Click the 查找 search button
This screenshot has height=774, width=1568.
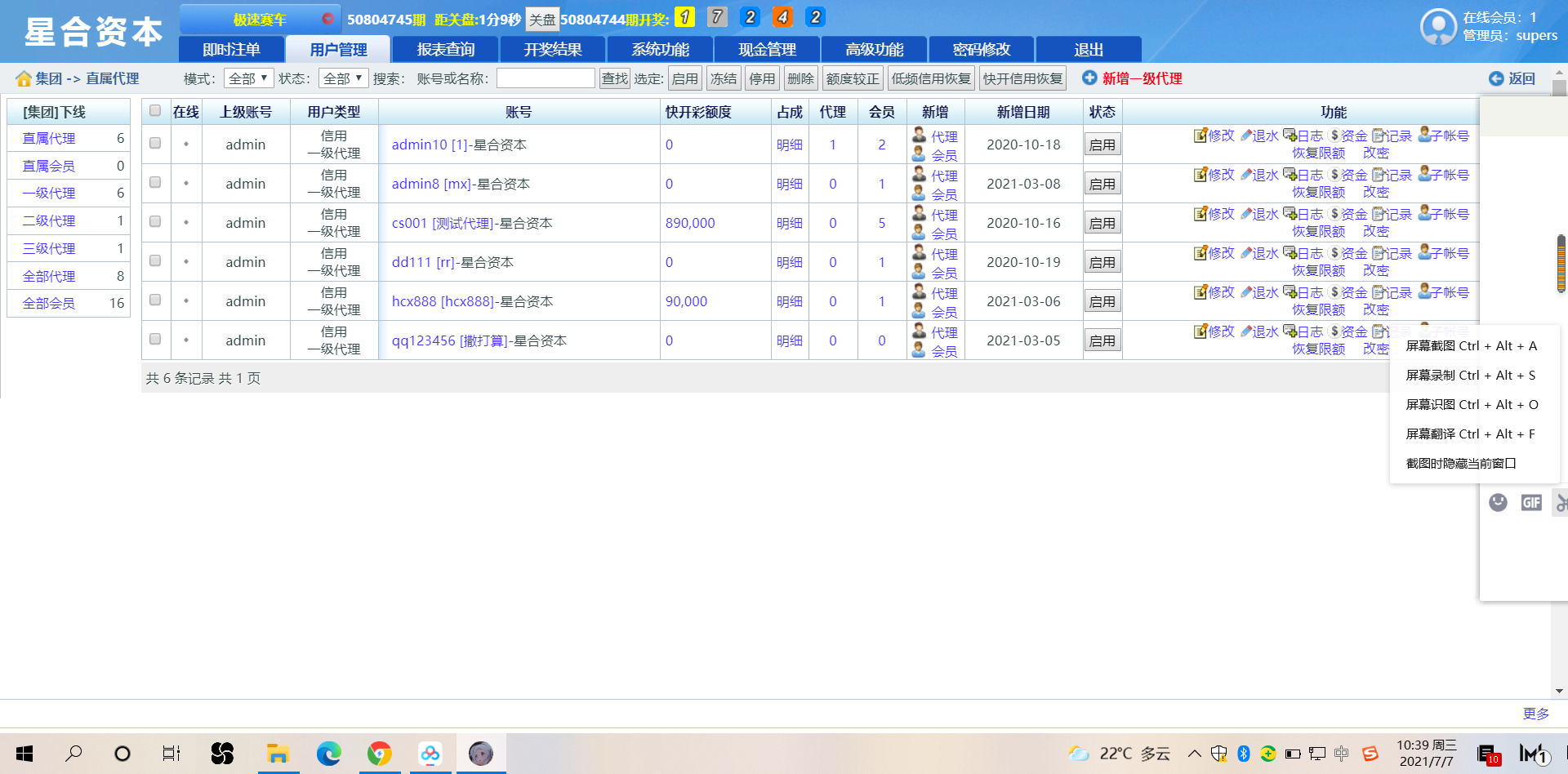coord(614,78)
